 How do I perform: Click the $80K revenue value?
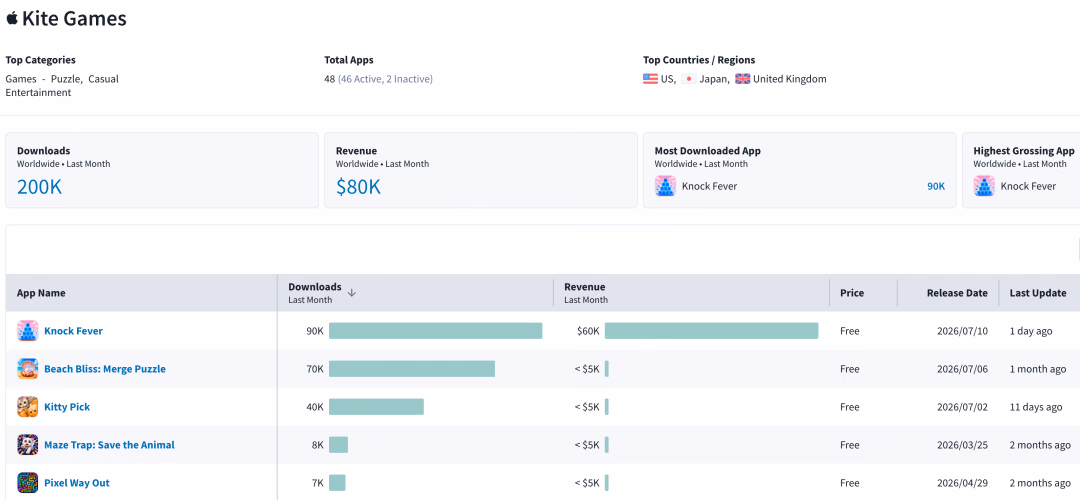point(358,187)
